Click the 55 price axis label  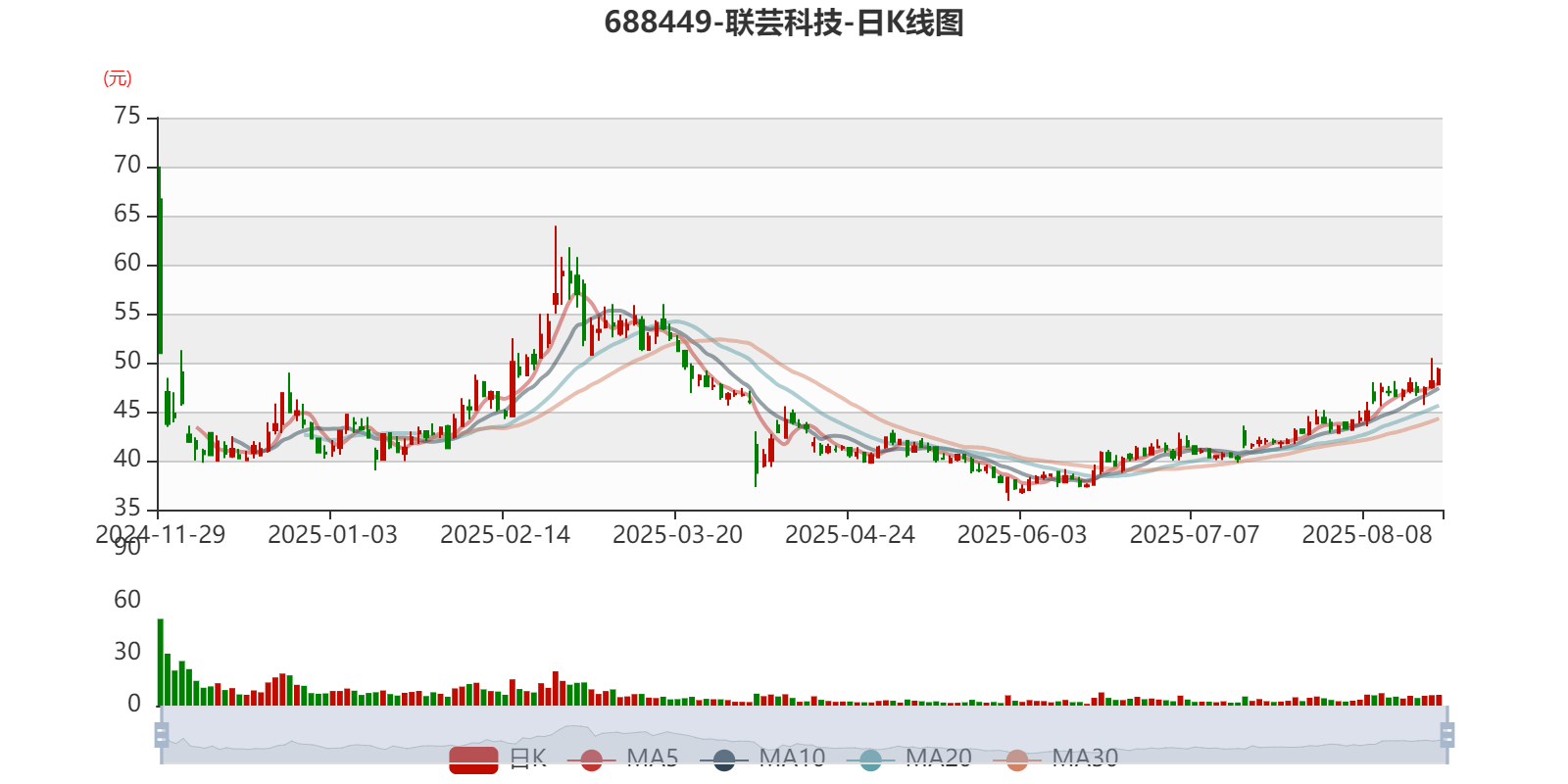127,313
